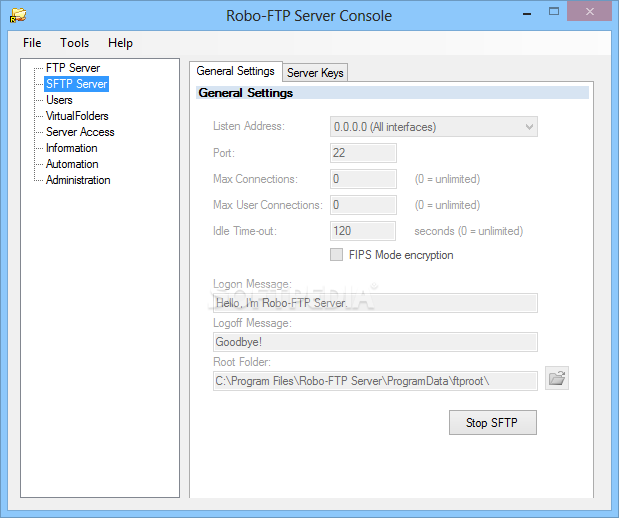Select Automation in the tree
This screenshot has height=518, width=619.
tap(72, 164)
